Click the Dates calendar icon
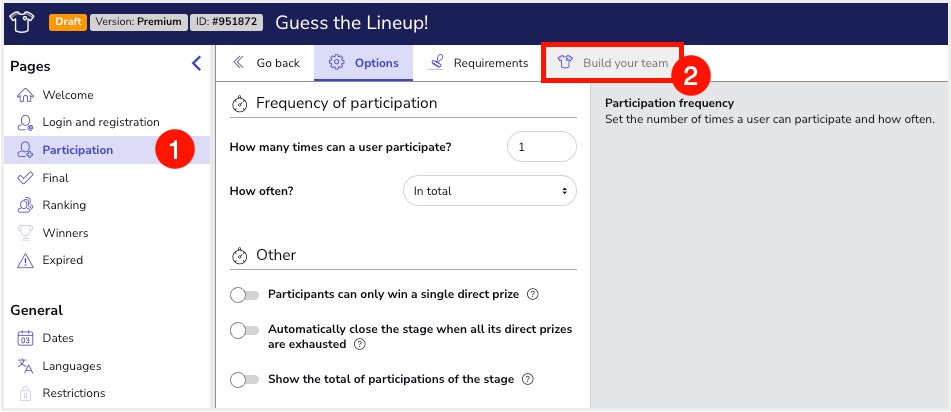This screenshot has width=951, height=412. 25,338
